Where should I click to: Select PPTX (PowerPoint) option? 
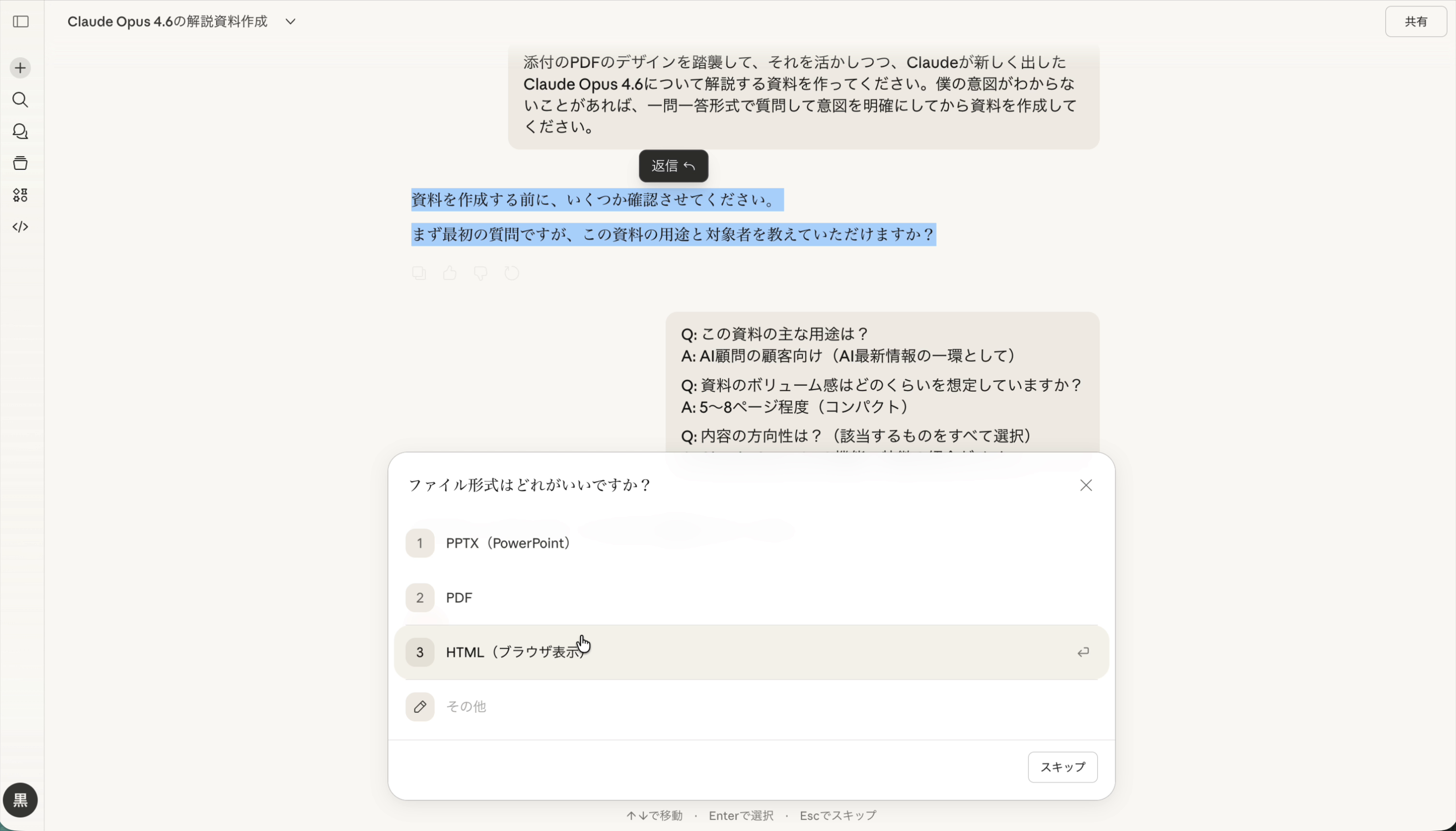click(507, 543)
